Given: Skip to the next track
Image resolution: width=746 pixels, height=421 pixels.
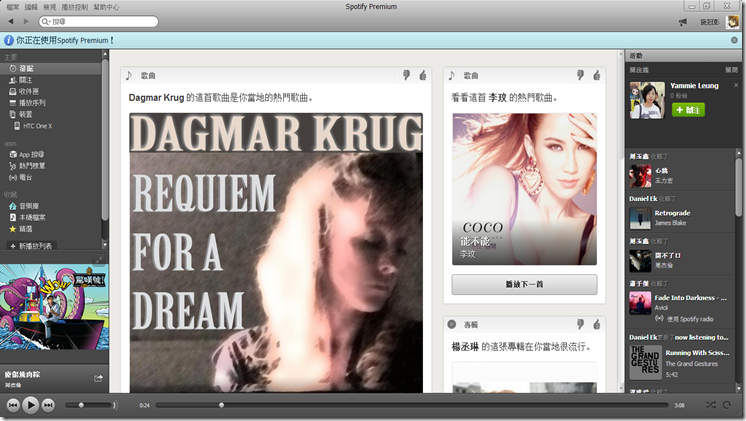Looking at the screenshot, I should click(x=48, y=405).
